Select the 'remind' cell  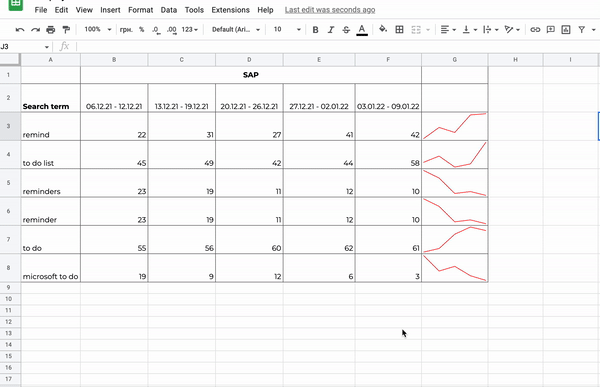tap(51, 126)
